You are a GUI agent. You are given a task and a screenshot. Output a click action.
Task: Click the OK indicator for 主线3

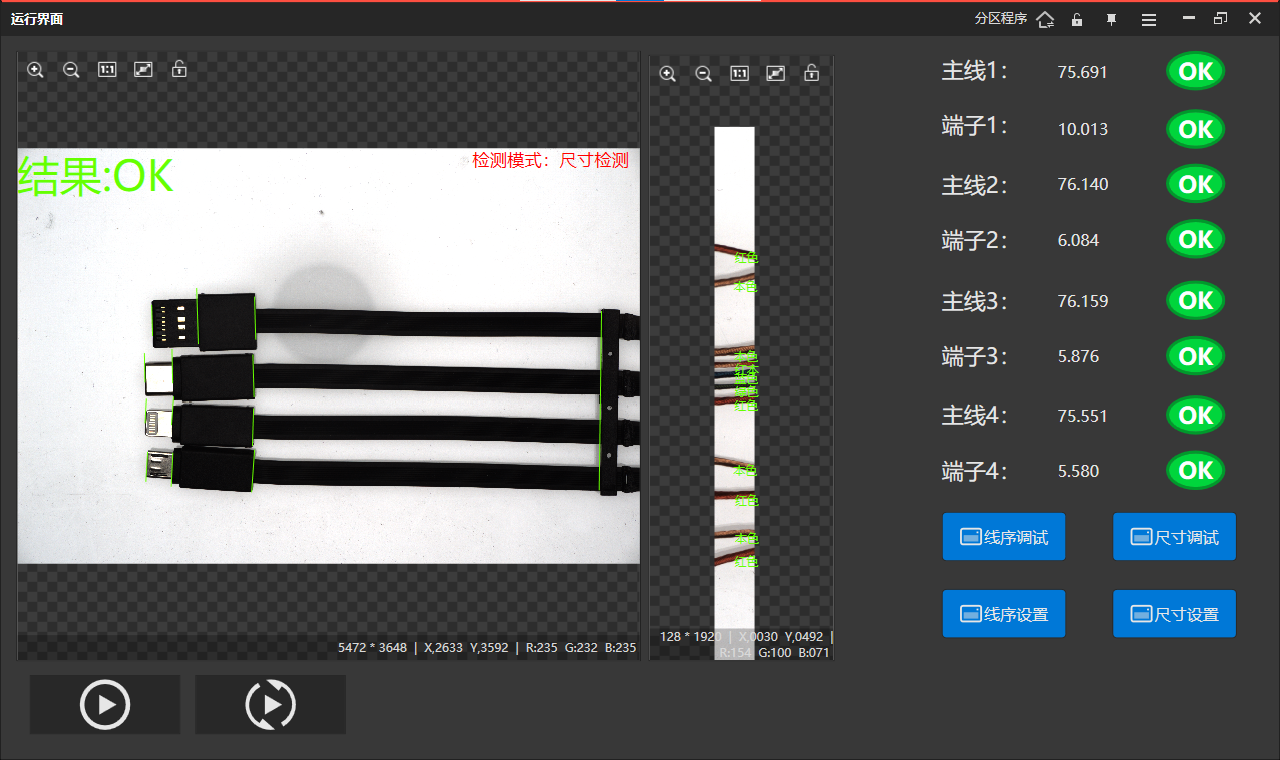click(x=1196, y=300)
